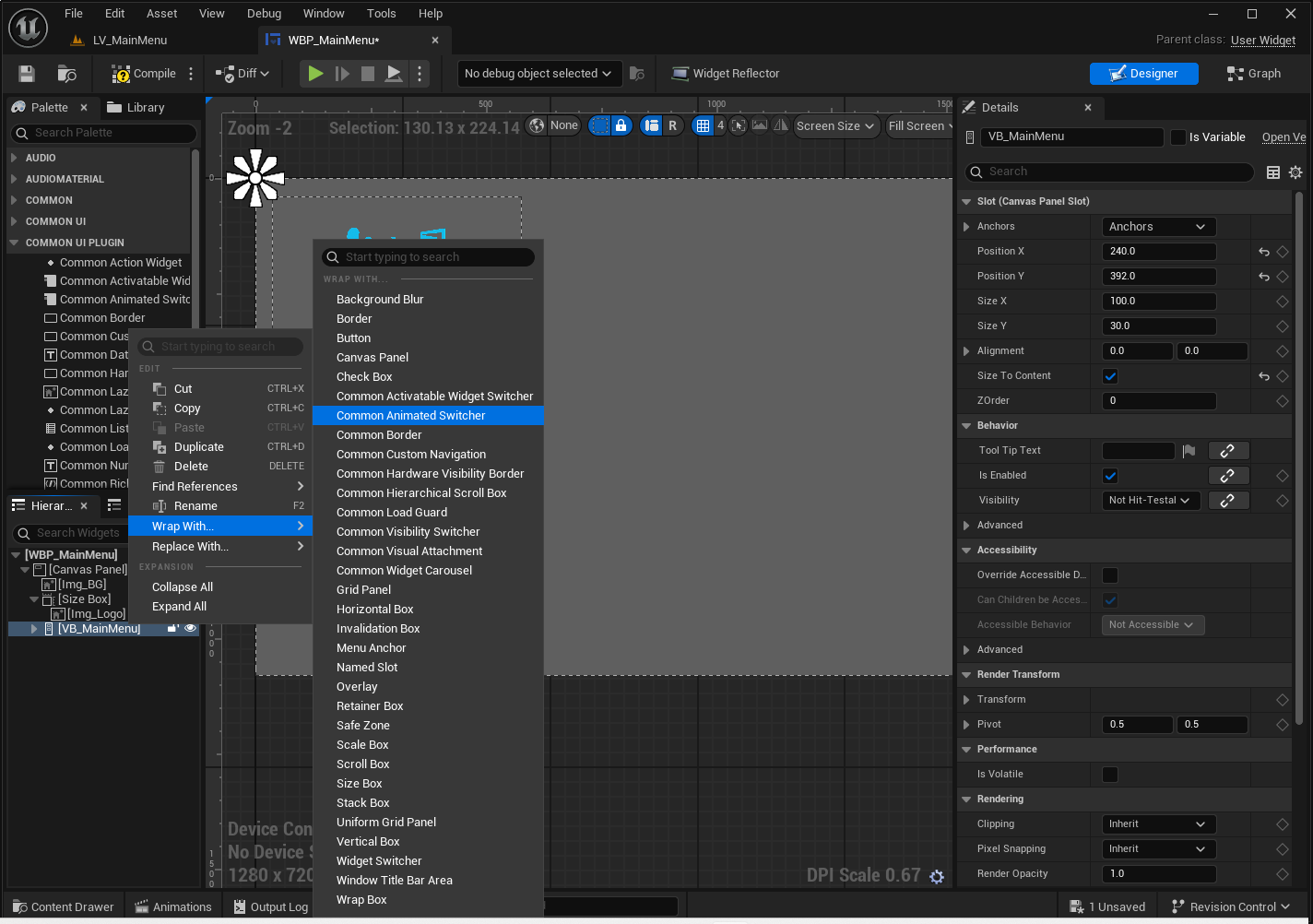1313x924 pixels.
Task: Toggle respect locks padlock icon
Action: [x=621, y=126]
